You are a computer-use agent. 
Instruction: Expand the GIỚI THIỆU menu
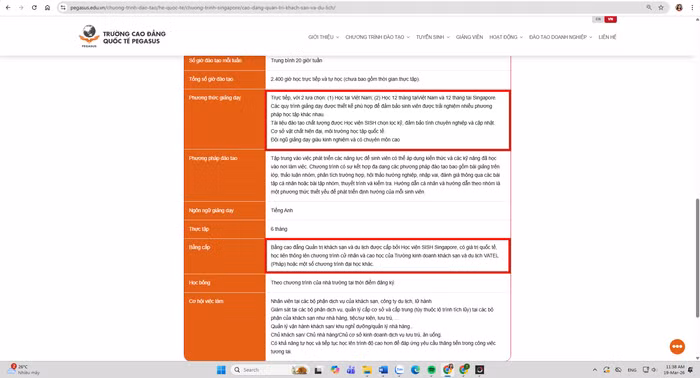[x=323, y=37]
